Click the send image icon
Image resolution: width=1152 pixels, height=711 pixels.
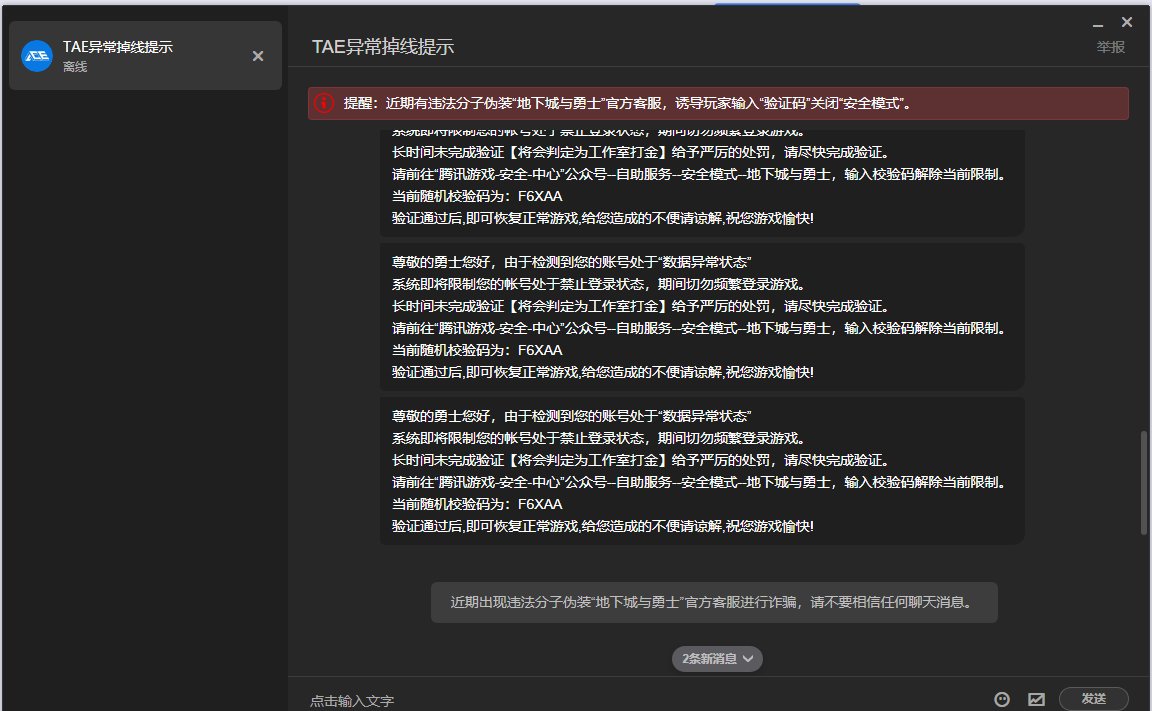1036,699
